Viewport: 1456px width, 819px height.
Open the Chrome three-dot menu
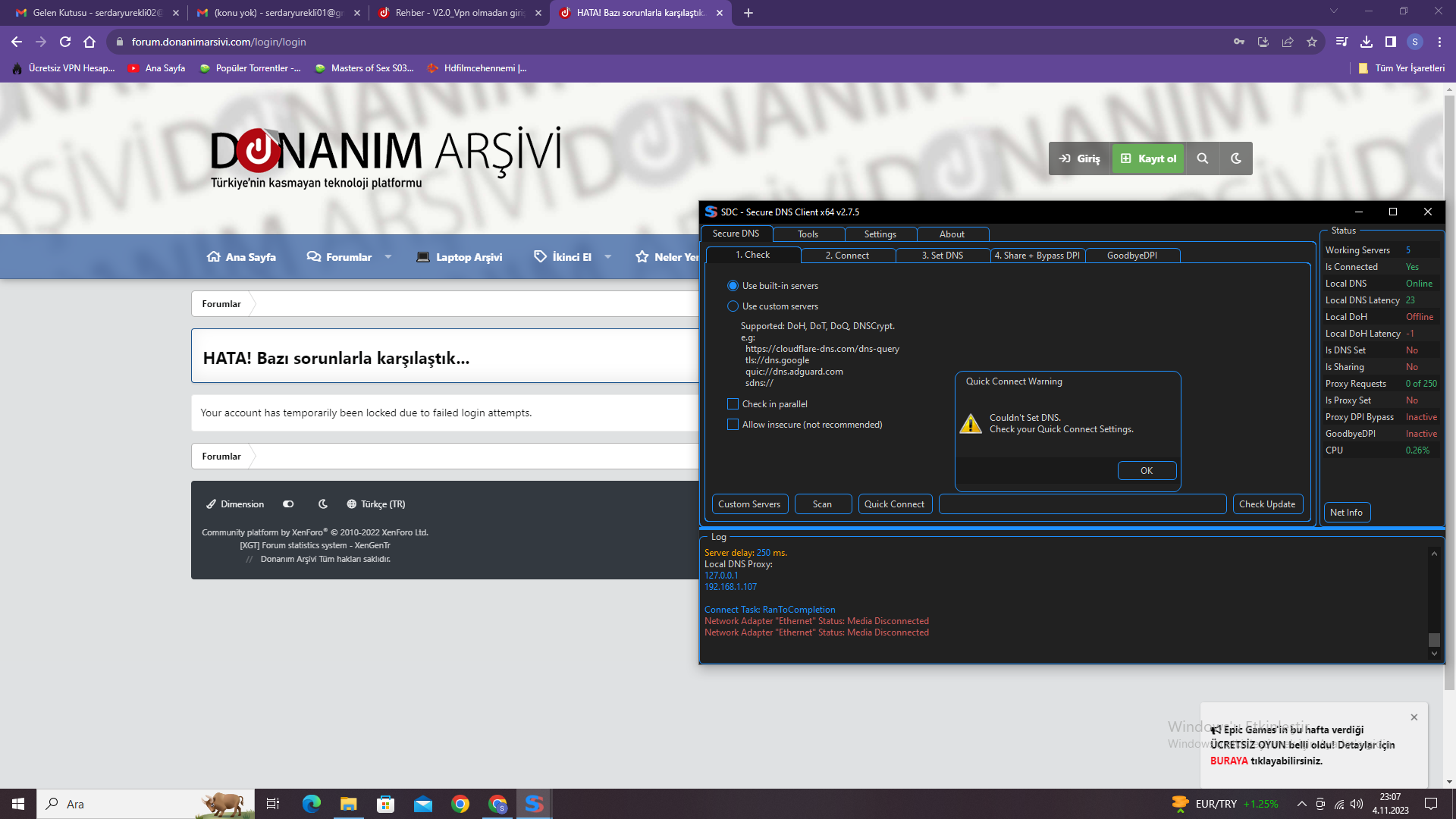tap(1439, 42)
